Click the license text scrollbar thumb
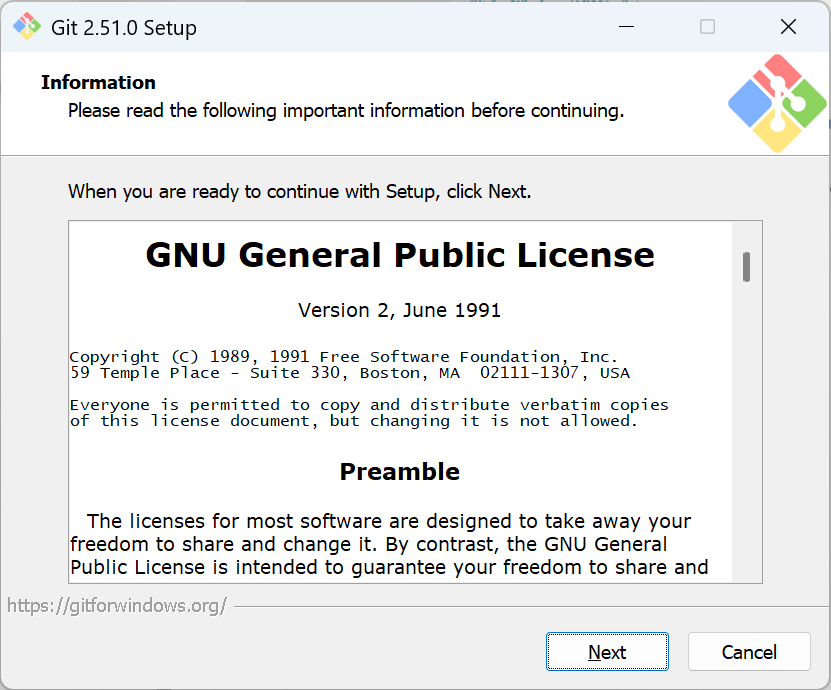 (x=746, y=267)
